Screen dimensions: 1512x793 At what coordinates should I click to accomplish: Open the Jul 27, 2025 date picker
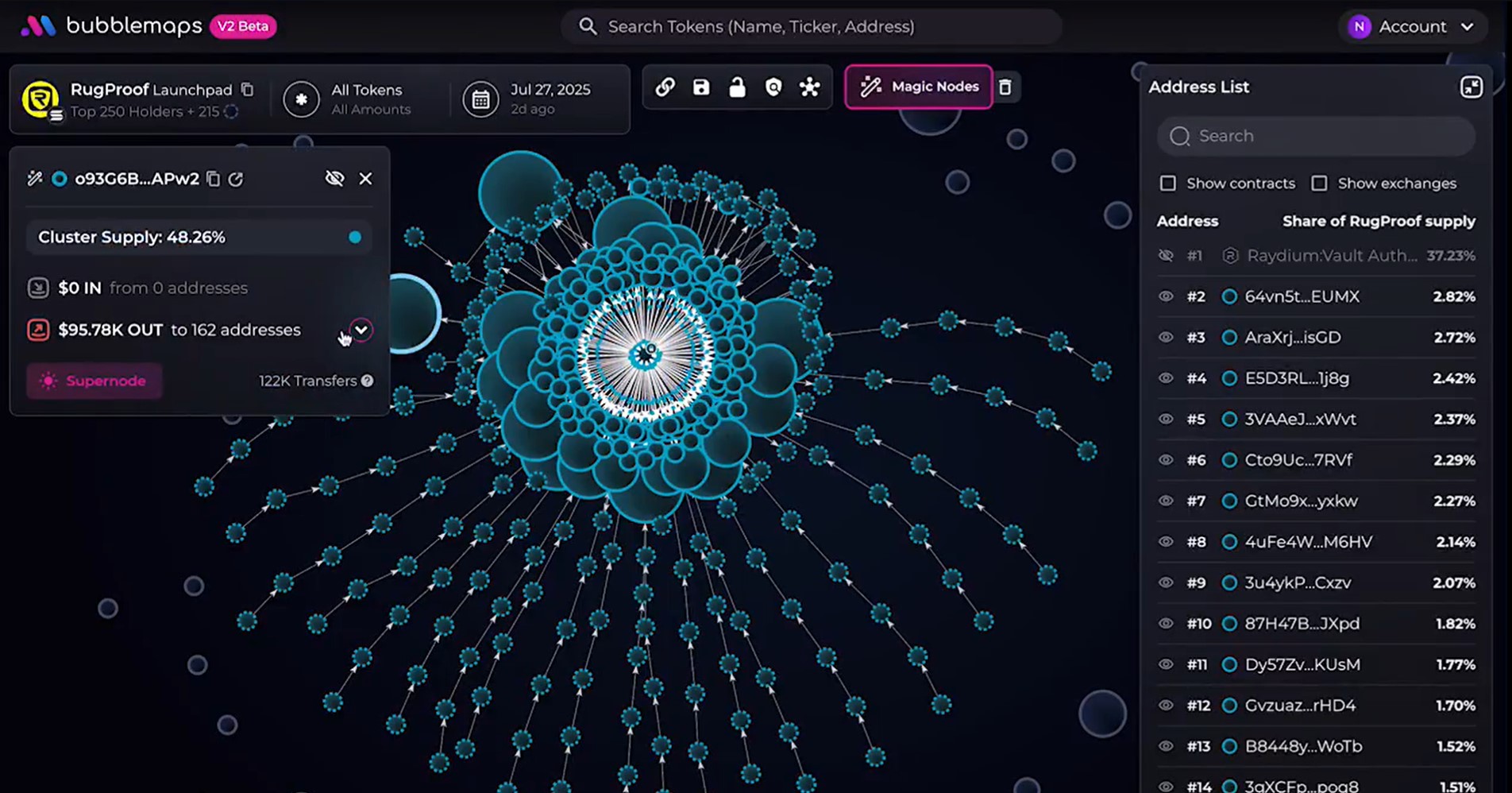(528, 99)
